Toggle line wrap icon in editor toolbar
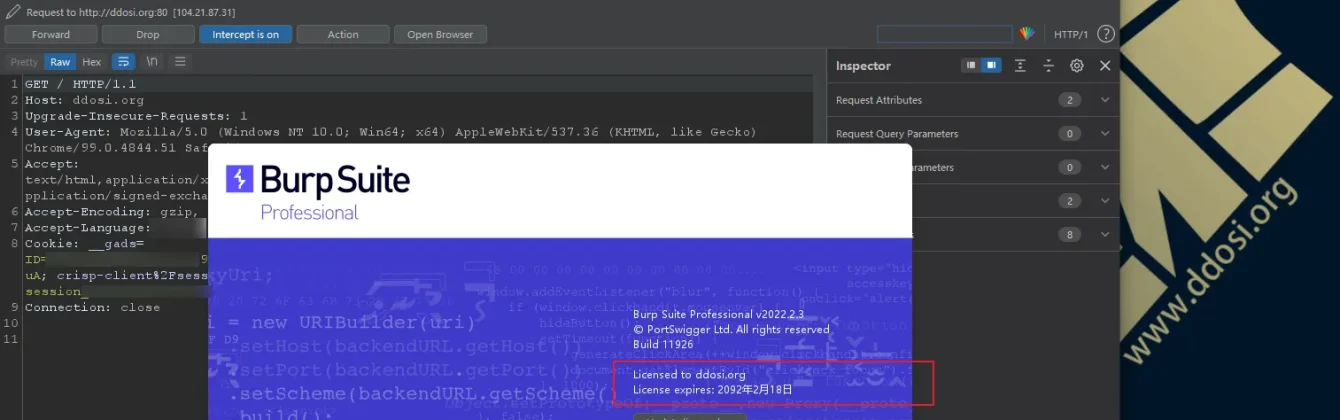This screenshot has height=420, width=1340. [x=123, y=62]
